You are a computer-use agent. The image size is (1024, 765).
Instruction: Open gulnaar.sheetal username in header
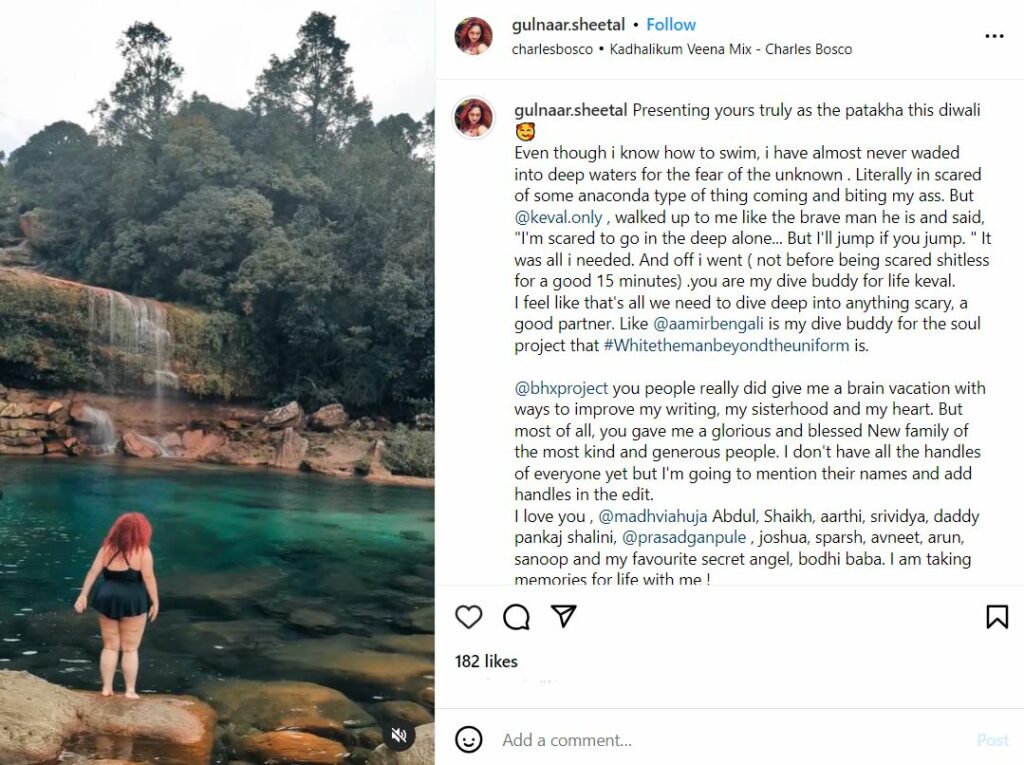click(568, 25)
